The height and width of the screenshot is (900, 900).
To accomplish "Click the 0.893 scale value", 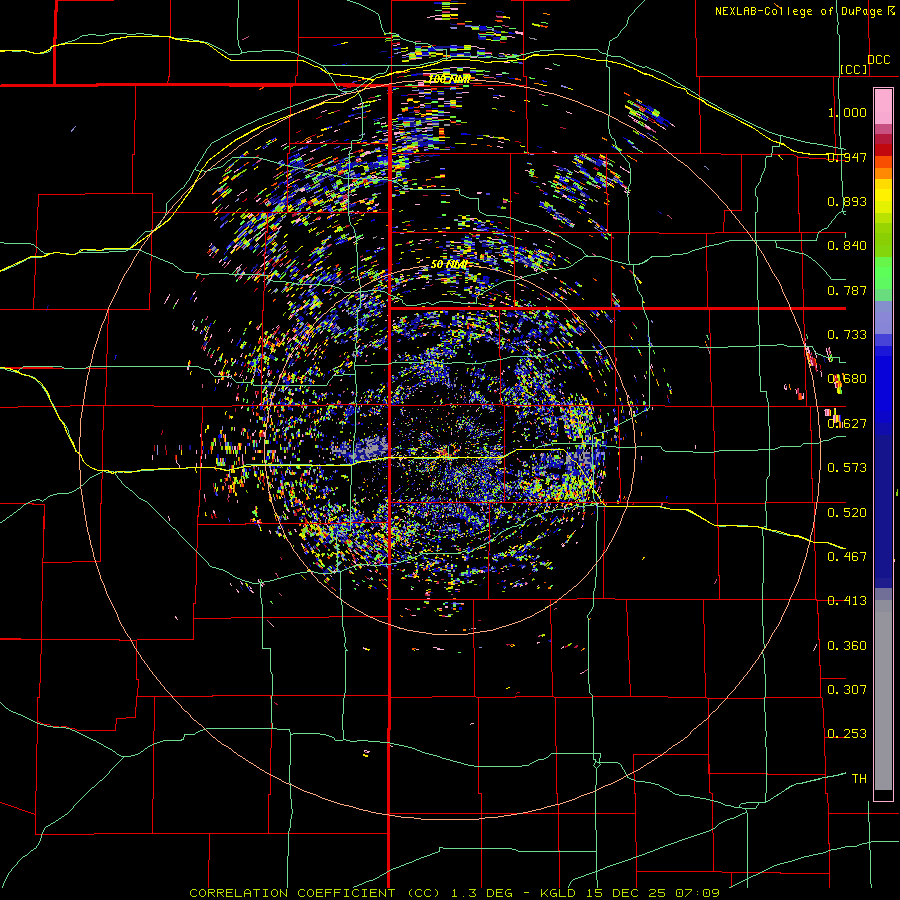I will click(847, 201).
